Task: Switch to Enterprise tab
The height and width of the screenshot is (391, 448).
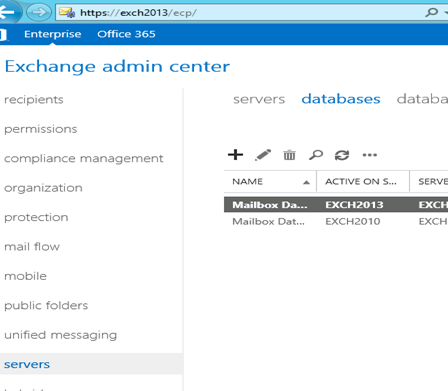Action: pyautogui.click(x=53, y=34)
